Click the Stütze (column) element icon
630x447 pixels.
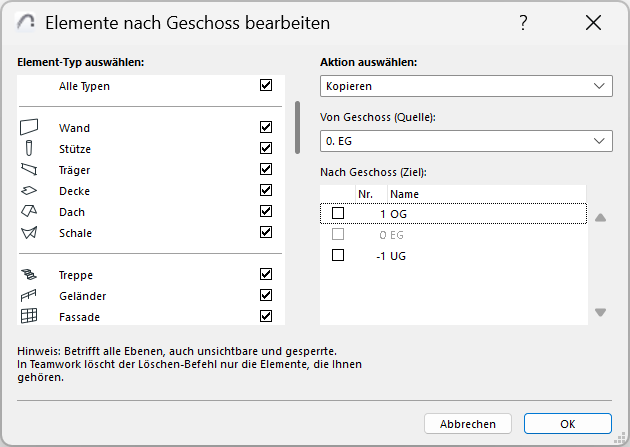(x=29, y=149)
